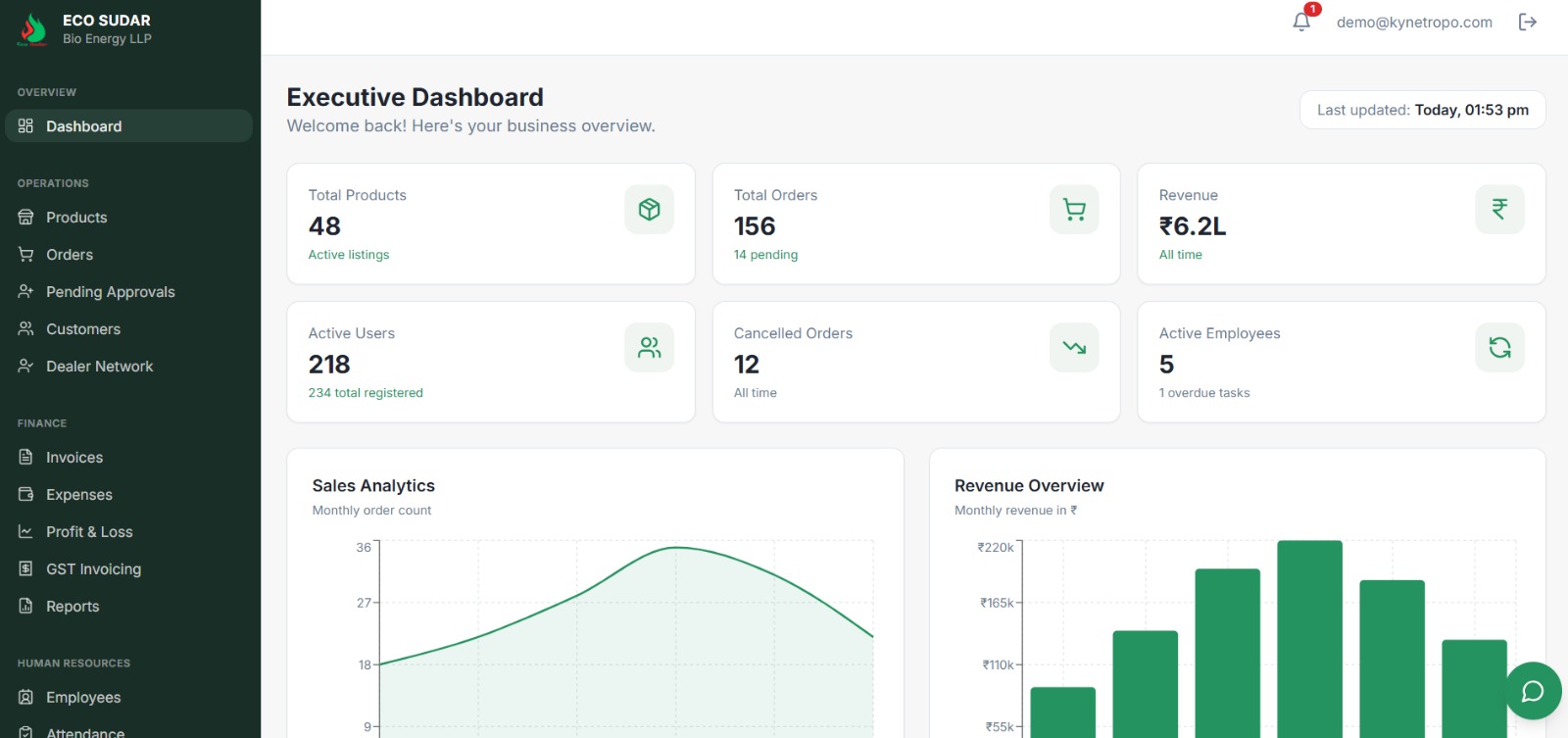Image resolution: width=1568 pixels, height=738 pixels.
Task: Click the ECO SUDAR brand name
Action: click(107, 21)
